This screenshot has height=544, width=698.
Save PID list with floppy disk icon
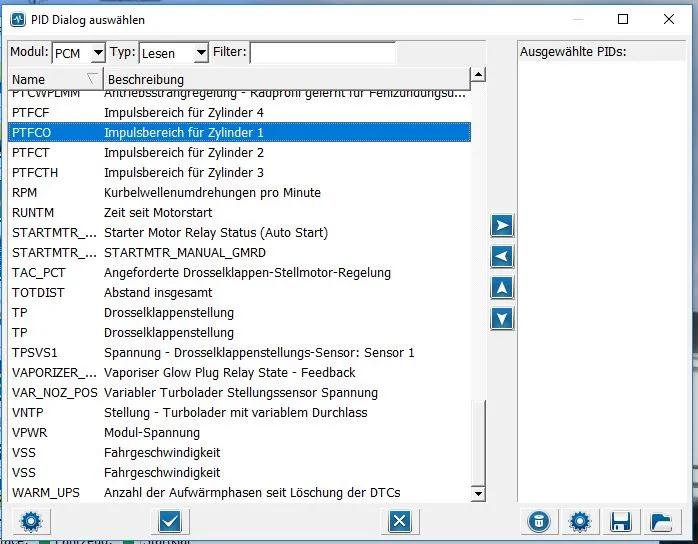click(619, 520)
